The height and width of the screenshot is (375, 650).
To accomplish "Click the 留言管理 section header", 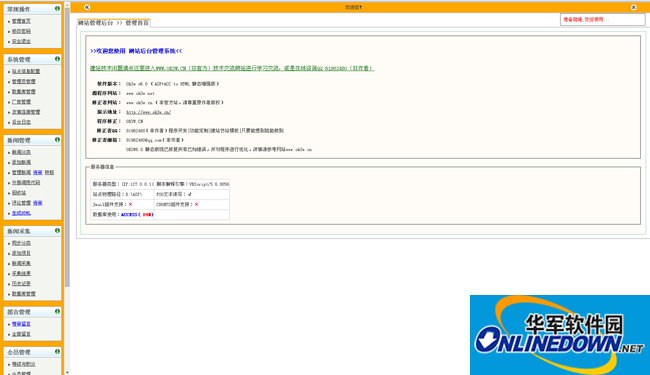I will tap(32, 312).
